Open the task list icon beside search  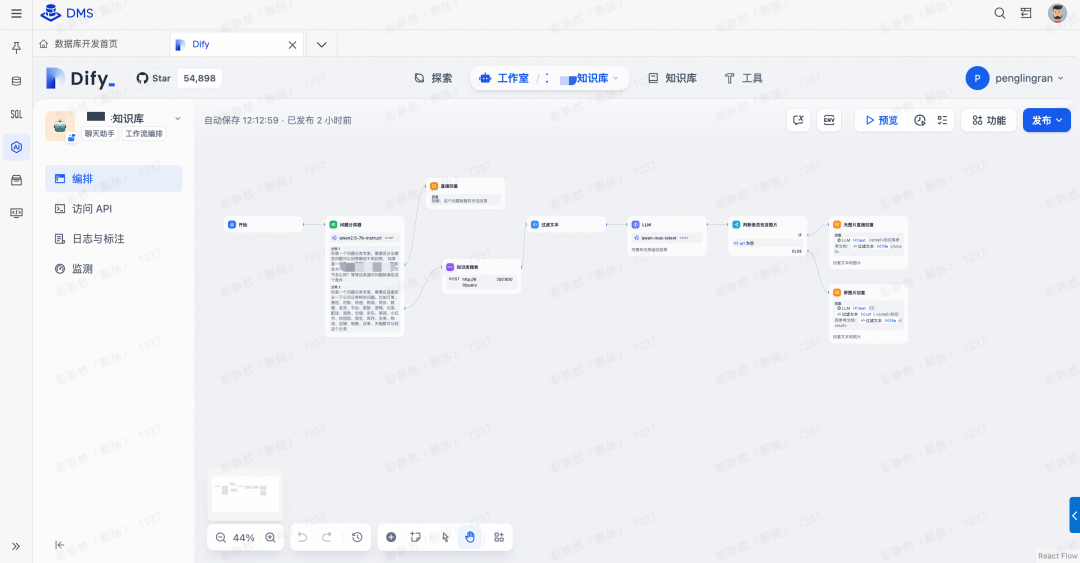[x=1026, y=13]
